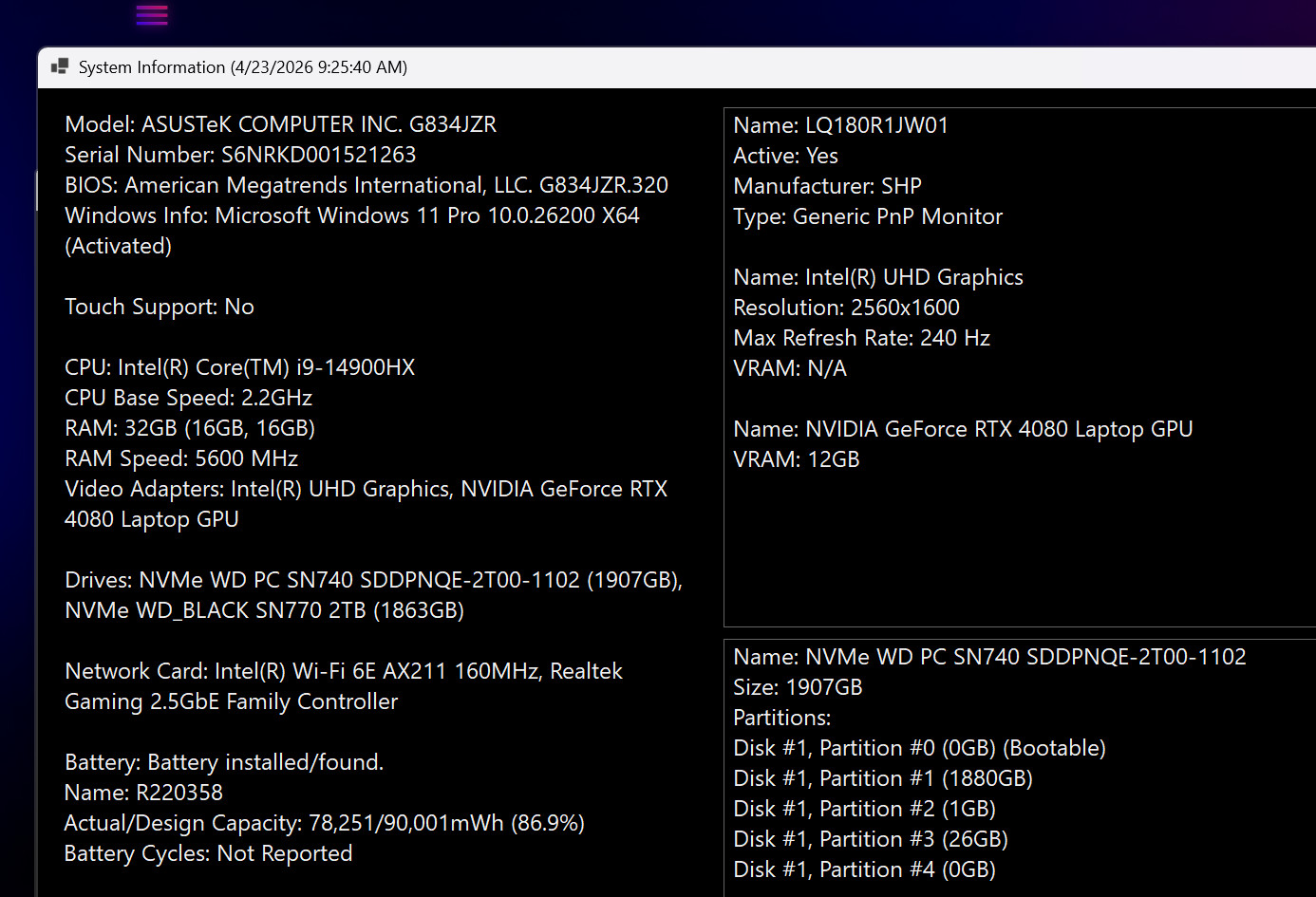The height and width of the screenshot is (897, 1316).
Task: Select the 'Partition #2 (1GB)' line
Action: tap(865, 809)
